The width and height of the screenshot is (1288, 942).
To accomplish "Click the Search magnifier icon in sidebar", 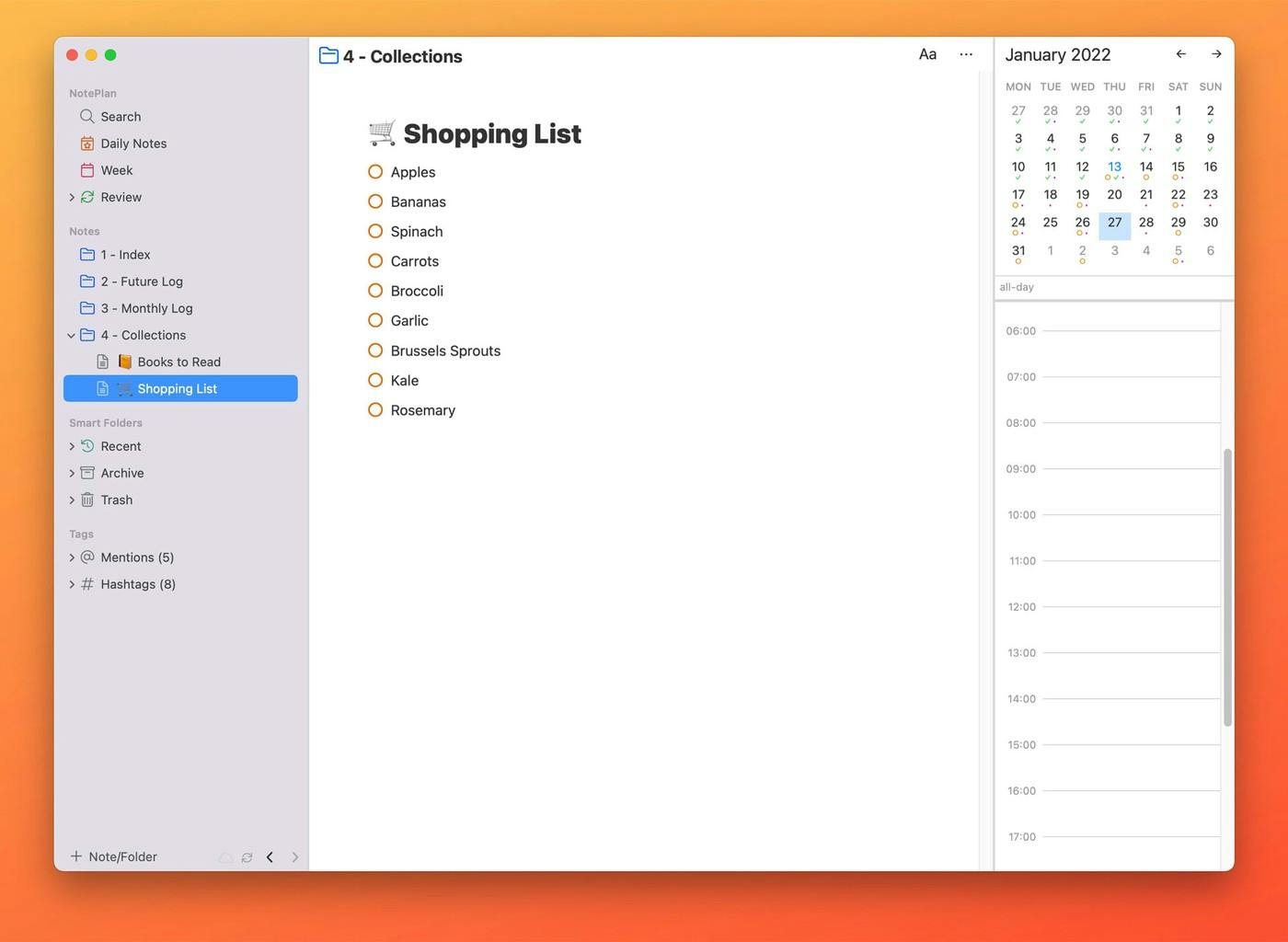I will coord(87,117).
